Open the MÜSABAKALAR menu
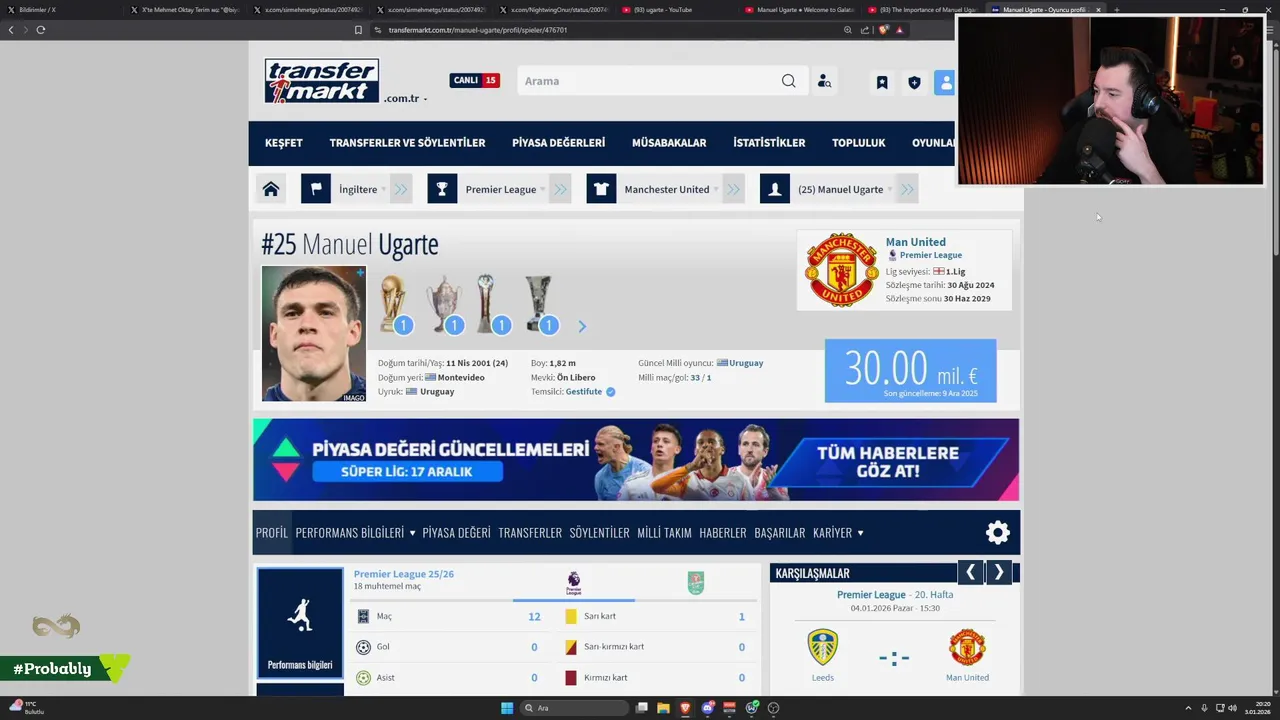The width and height of the screenshot is (1280, 720). tap(669, 143)
